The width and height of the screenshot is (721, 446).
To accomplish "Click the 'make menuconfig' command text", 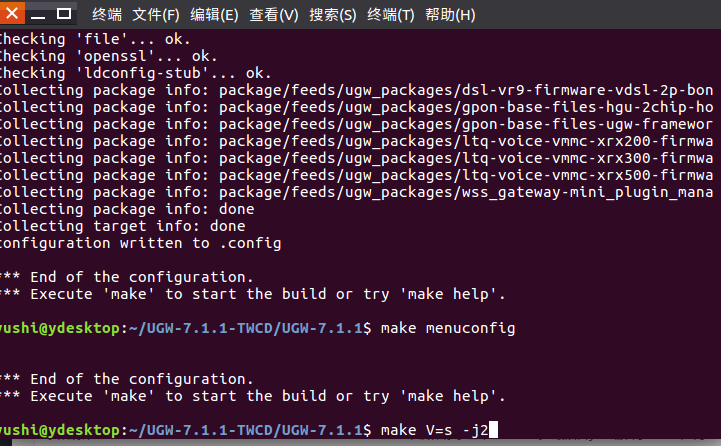I will (x=448, y=328).
